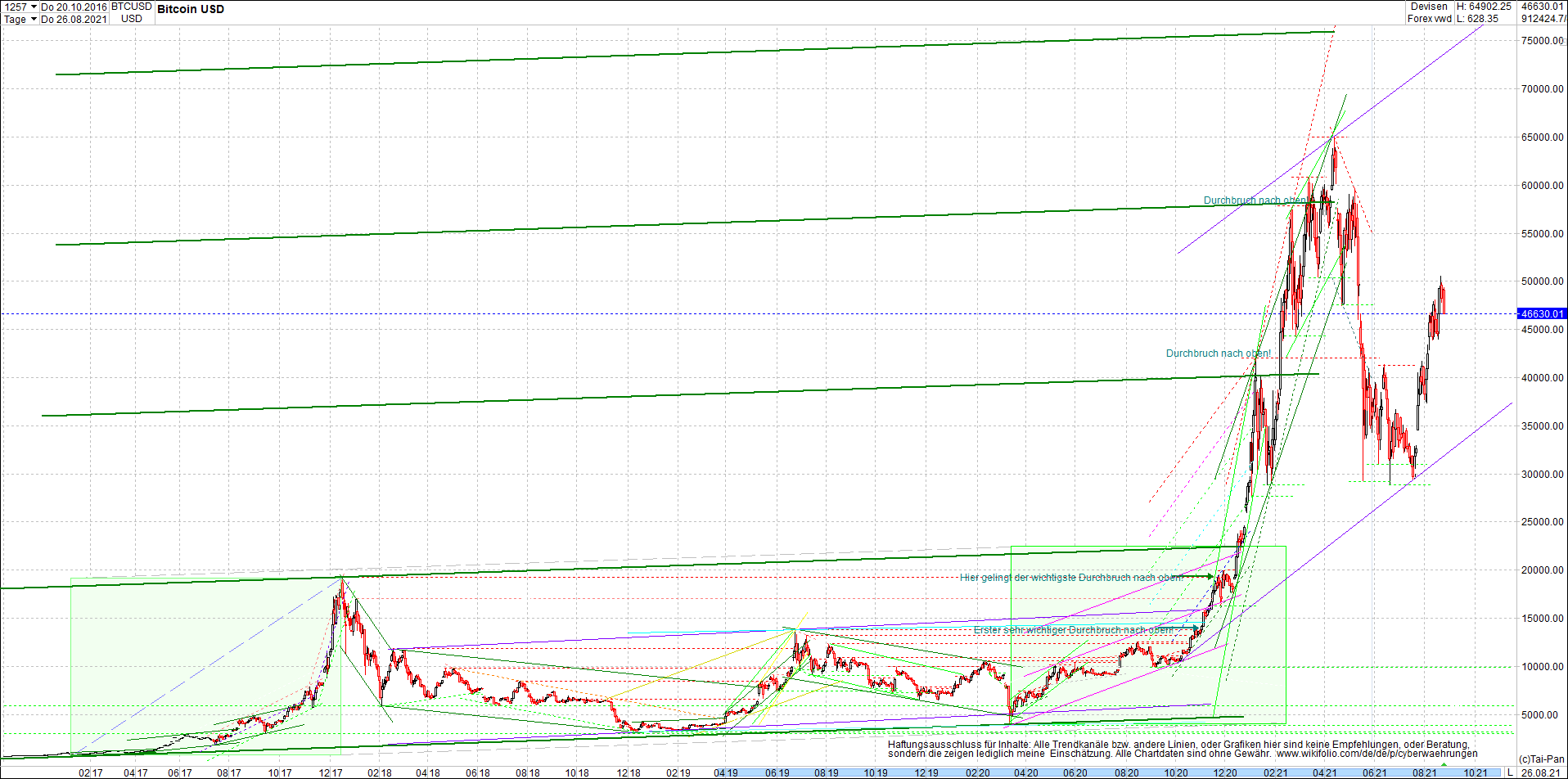The height and width of the screenshot is (779, 1568).
Task: Open the Tage timeframe dropdown
Action: pos(20,19)
